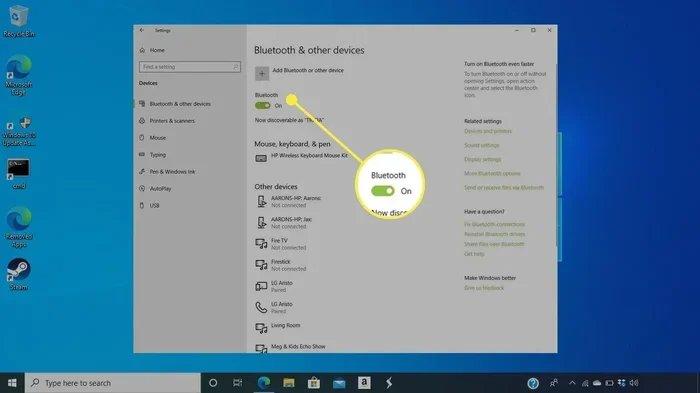Open the Removed Apps desktop icon
This screenshot has height=393, width=700.
pos(19,227)
